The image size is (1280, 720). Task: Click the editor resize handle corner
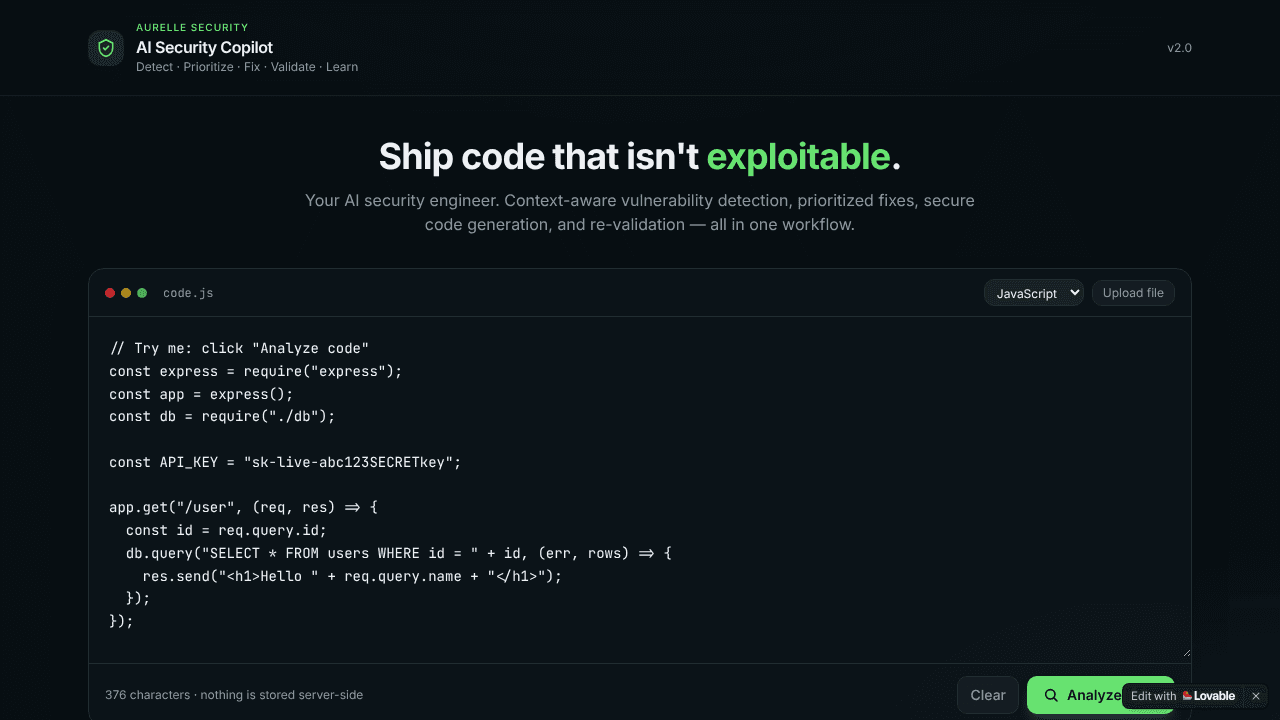point(1185,651)
